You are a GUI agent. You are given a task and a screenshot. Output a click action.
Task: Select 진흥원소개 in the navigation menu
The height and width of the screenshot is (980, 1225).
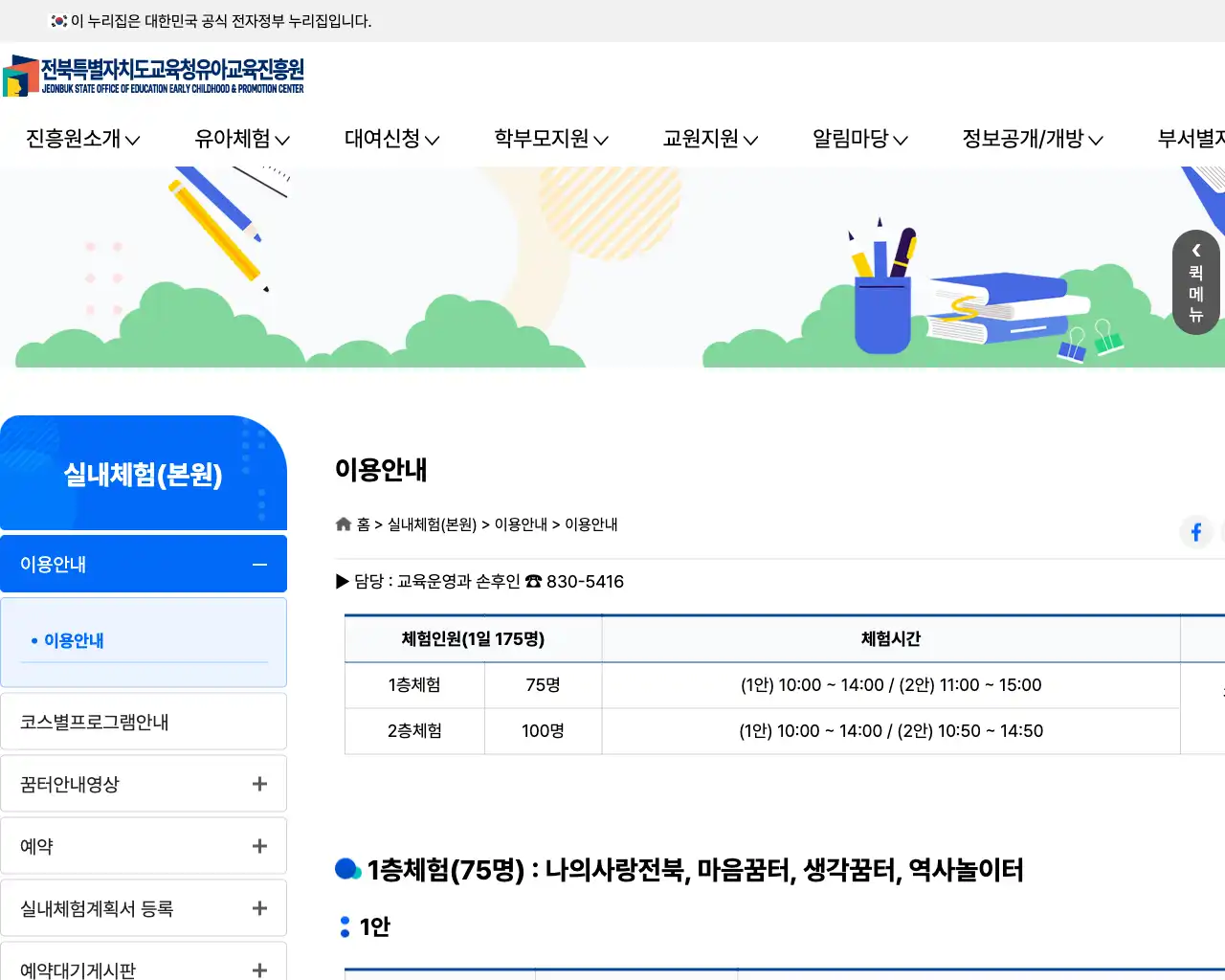(x=81, y=139)
